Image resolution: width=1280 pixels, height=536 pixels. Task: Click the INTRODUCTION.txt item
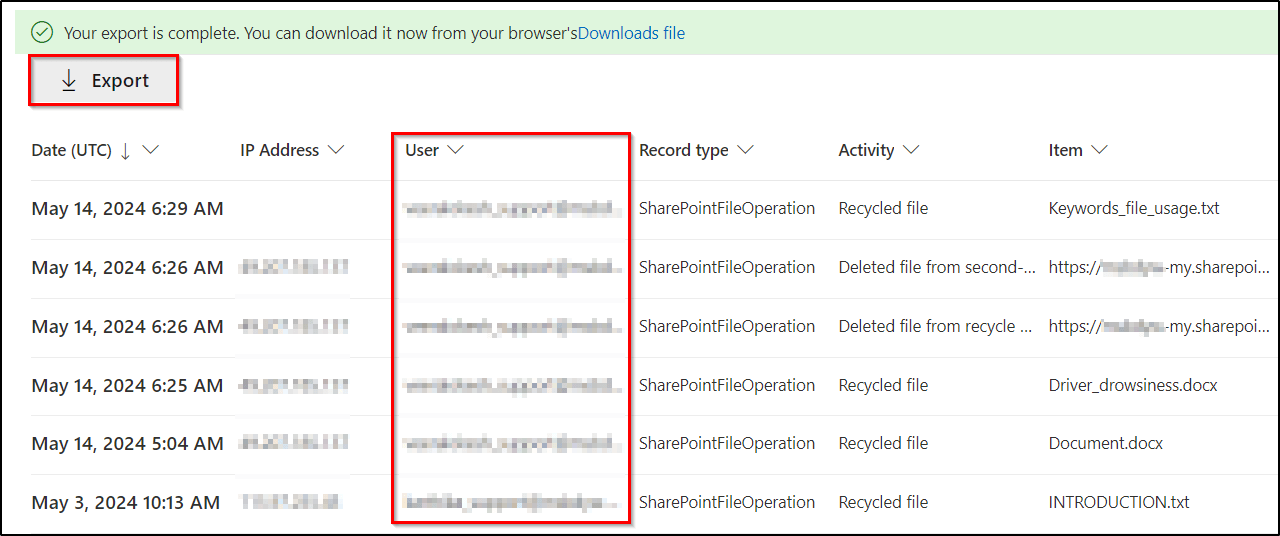tap(1119, 502)
